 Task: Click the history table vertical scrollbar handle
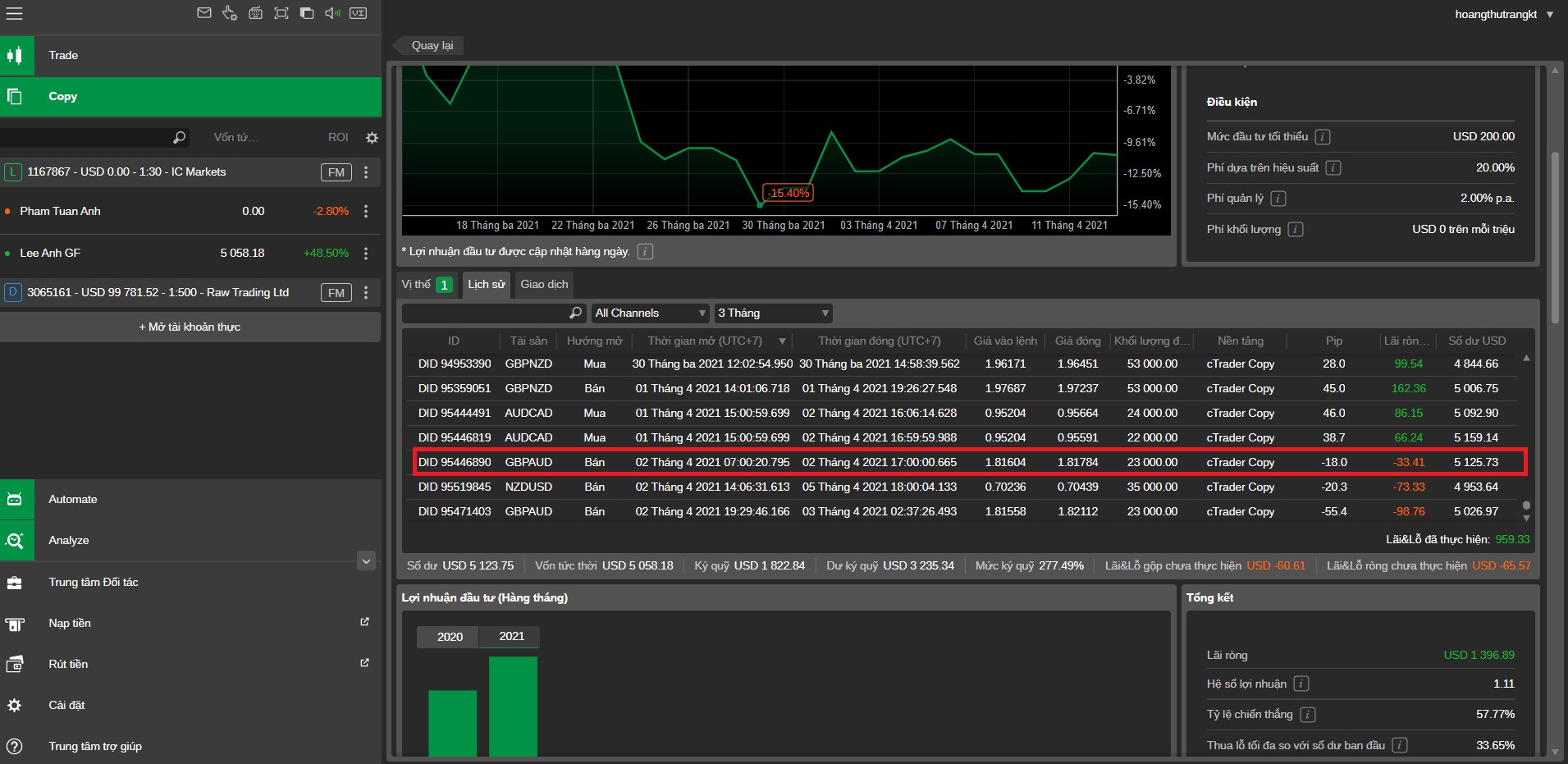coord(1526,506)
